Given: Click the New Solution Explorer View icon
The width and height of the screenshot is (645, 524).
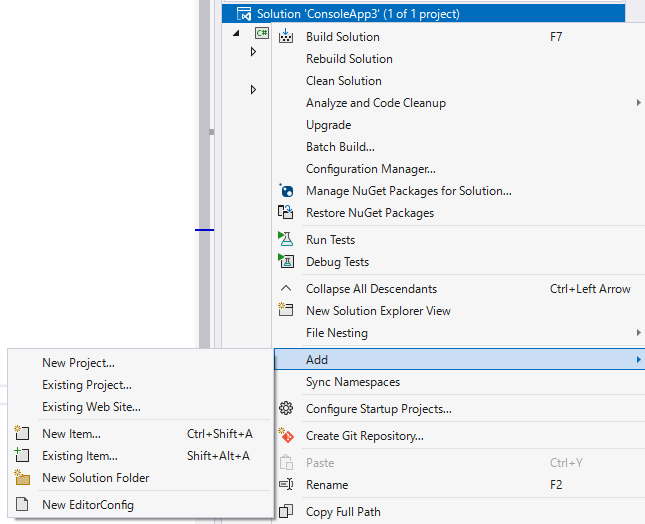Looking at the screenshot, I should tap(286, 310).
